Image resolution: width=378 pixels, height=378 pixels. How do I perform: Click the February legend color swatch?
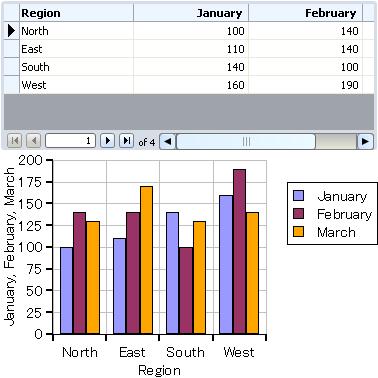click(x=299, y=214)
